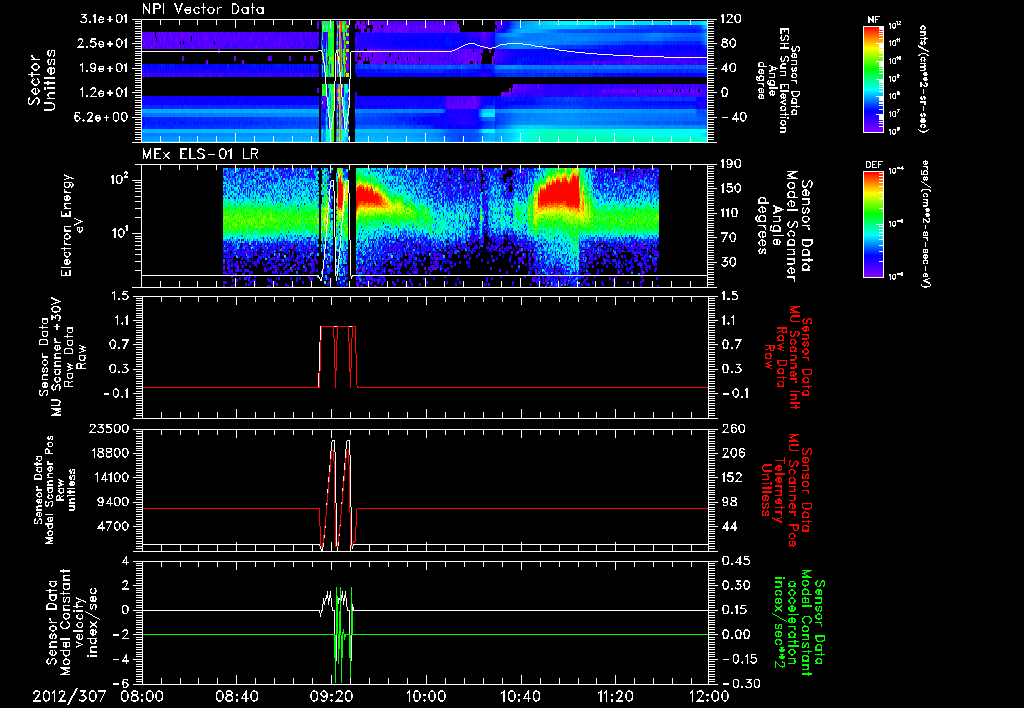
Task: Click the 110 scanner angle tick label
Action: [x=731, y=213]
